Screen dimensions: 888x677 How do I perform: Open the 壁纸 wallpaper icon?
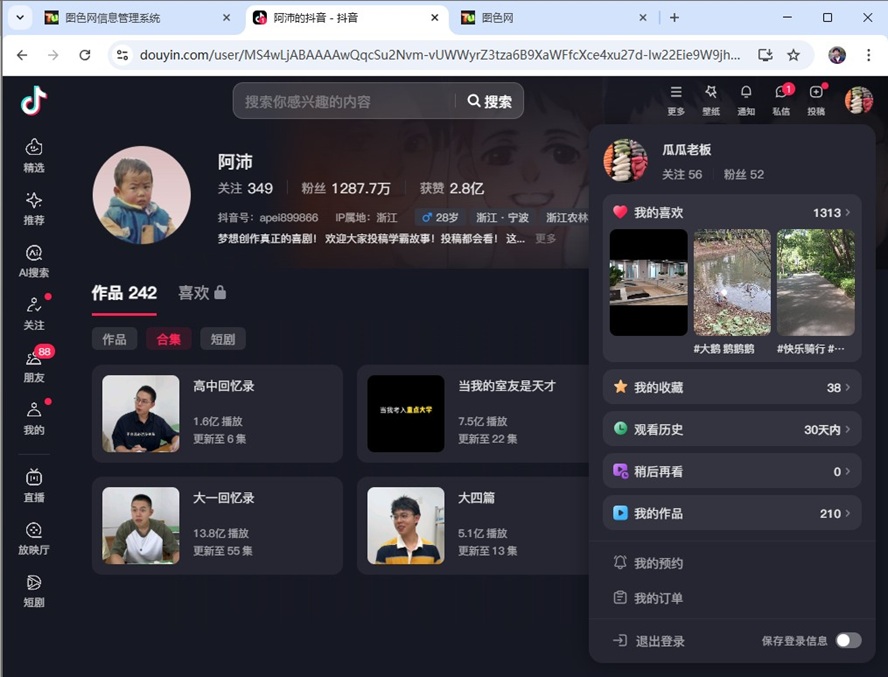point(711,99)
